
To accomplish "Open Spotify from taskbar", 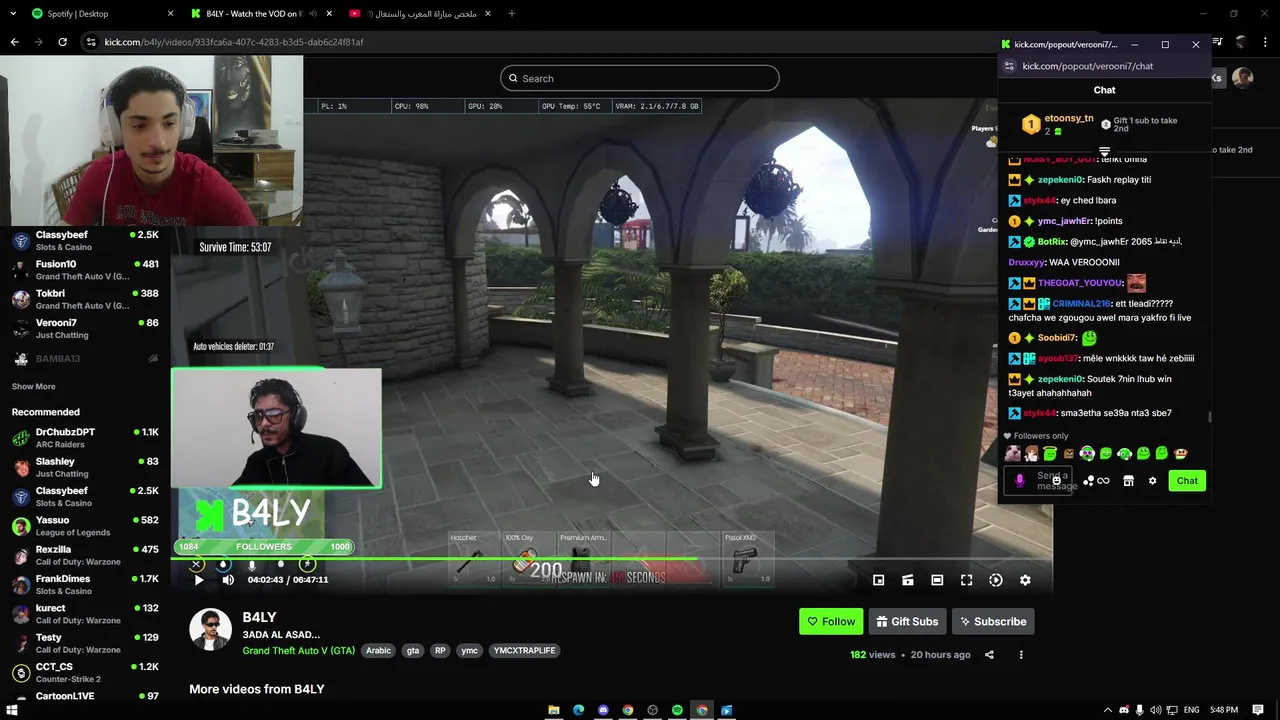I will point(677,710).
